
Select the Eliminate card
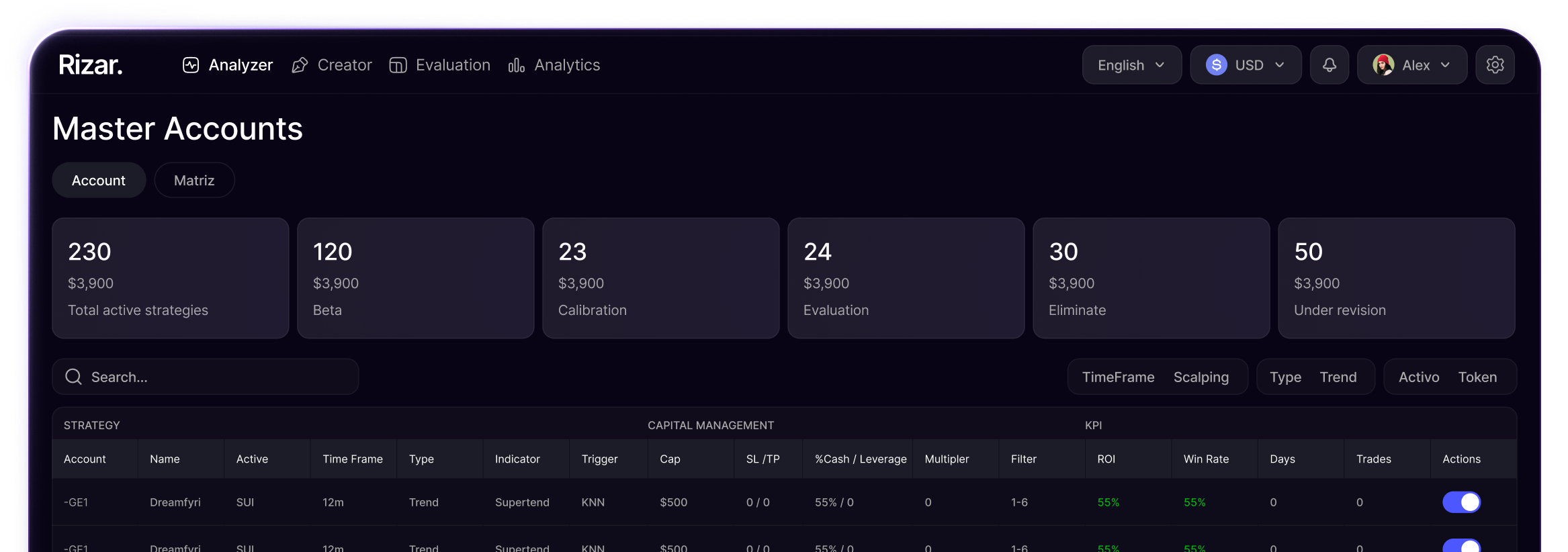pos(1151,278)
